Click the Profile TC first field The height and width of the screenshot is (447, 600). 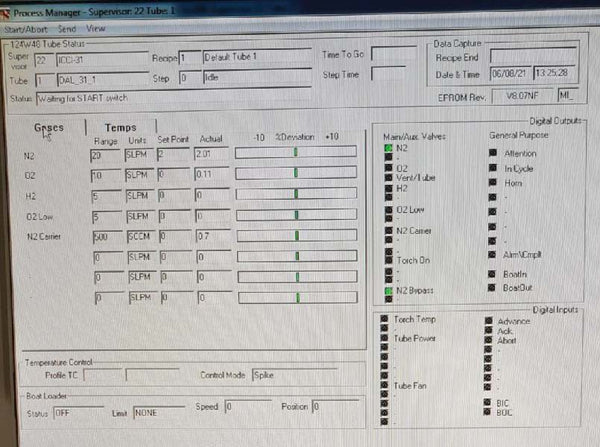click(102, 375)
